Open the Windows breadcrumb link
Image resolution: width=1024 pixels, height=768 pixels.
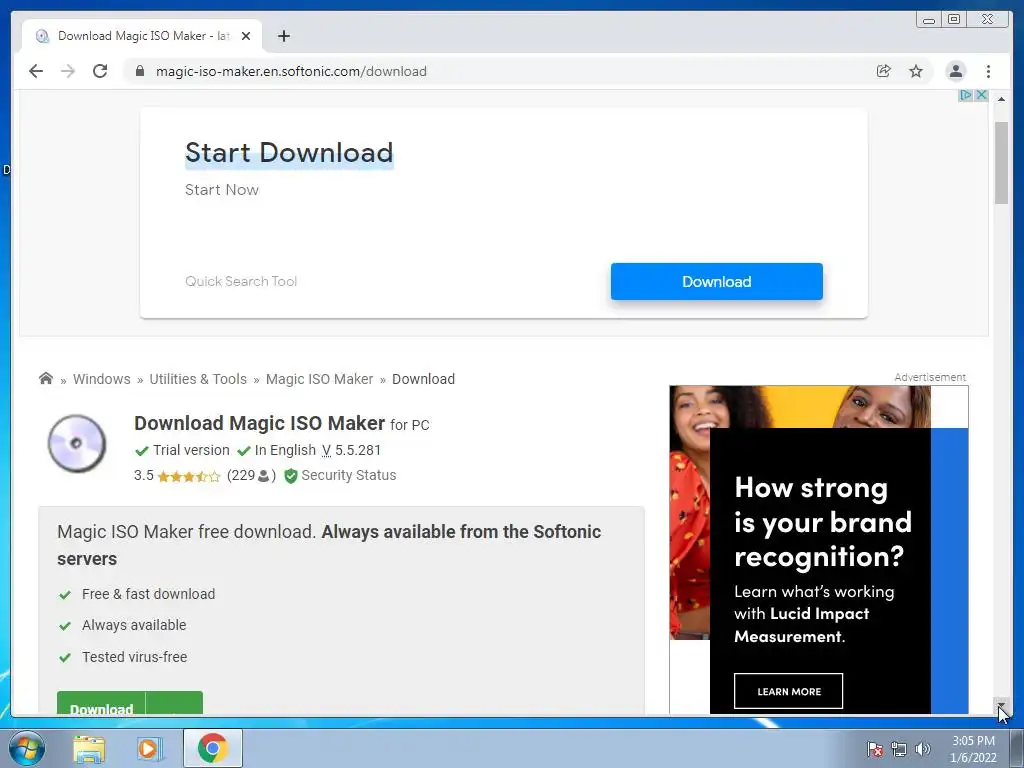(102, 379)
